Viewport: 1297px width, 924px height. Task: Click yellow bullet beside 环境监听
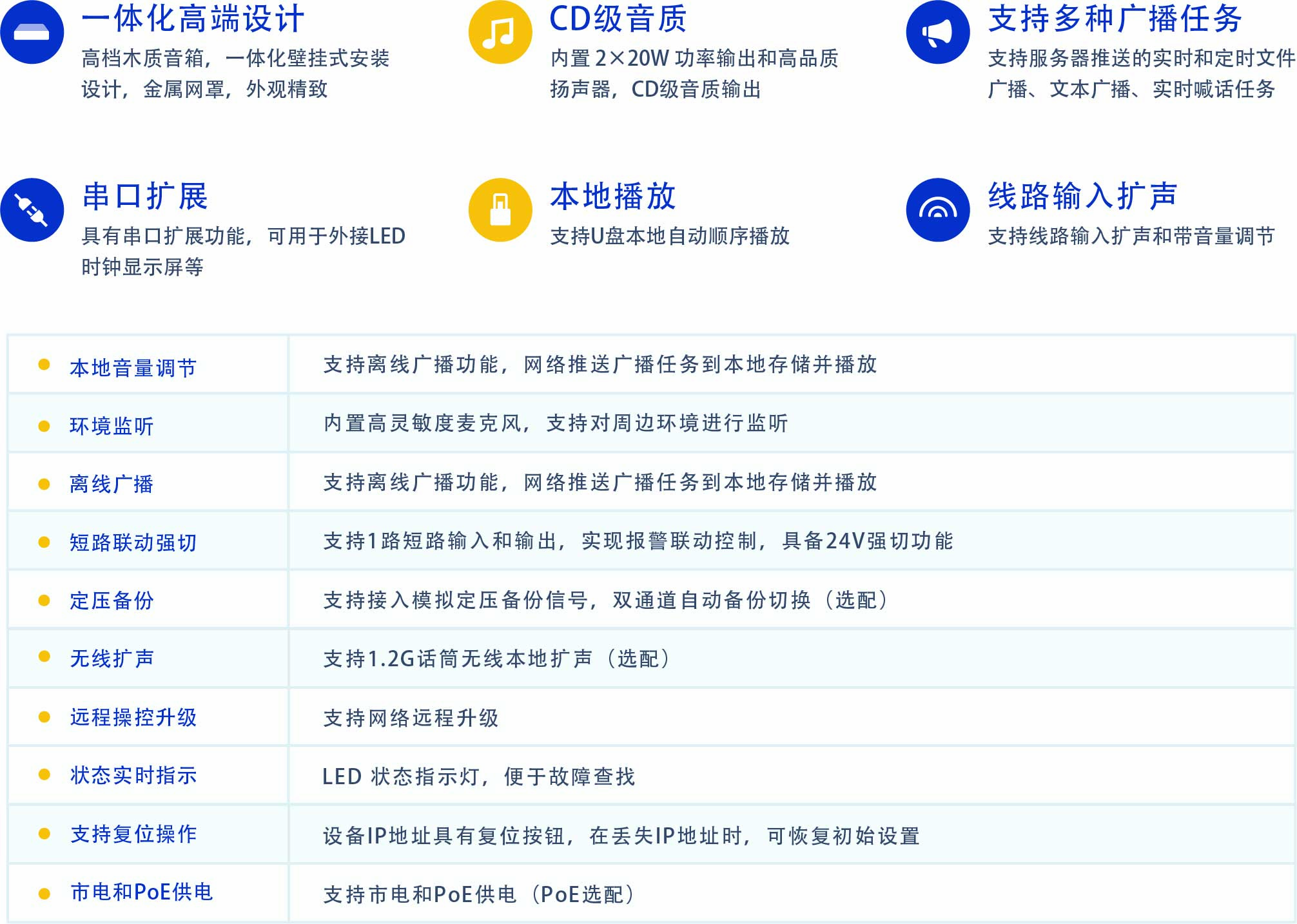(x=44, y=426)
